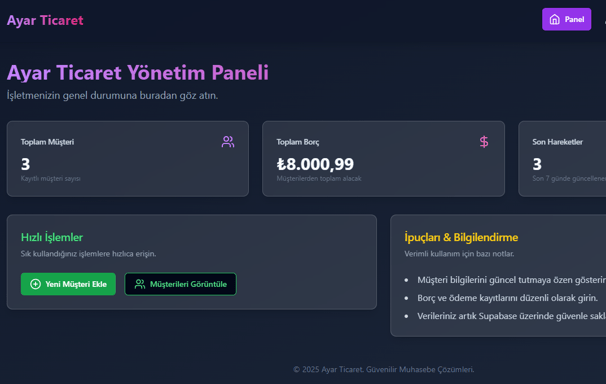The height and width of the screenshot is (384, 606).
Task: Click the tip mentioning Supabase storage
Action: [x=511, y=316]
